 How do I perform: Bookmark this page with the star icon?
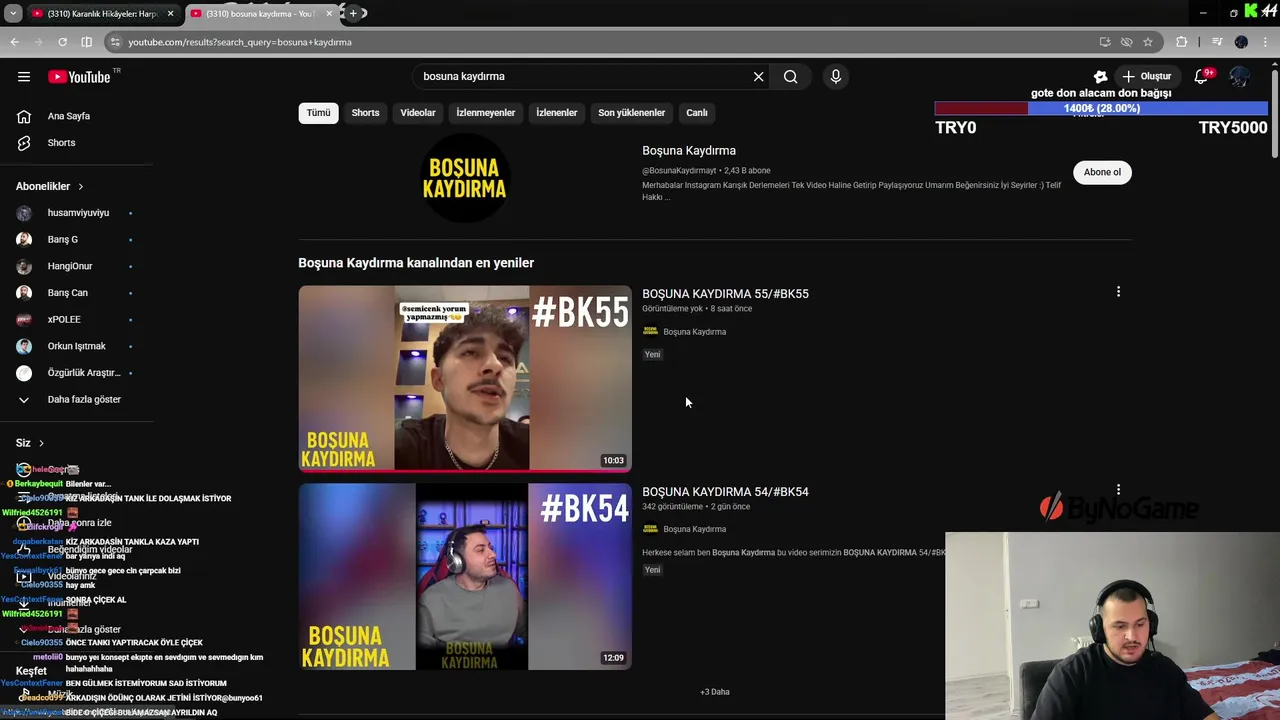click(x=1148, y=42)
